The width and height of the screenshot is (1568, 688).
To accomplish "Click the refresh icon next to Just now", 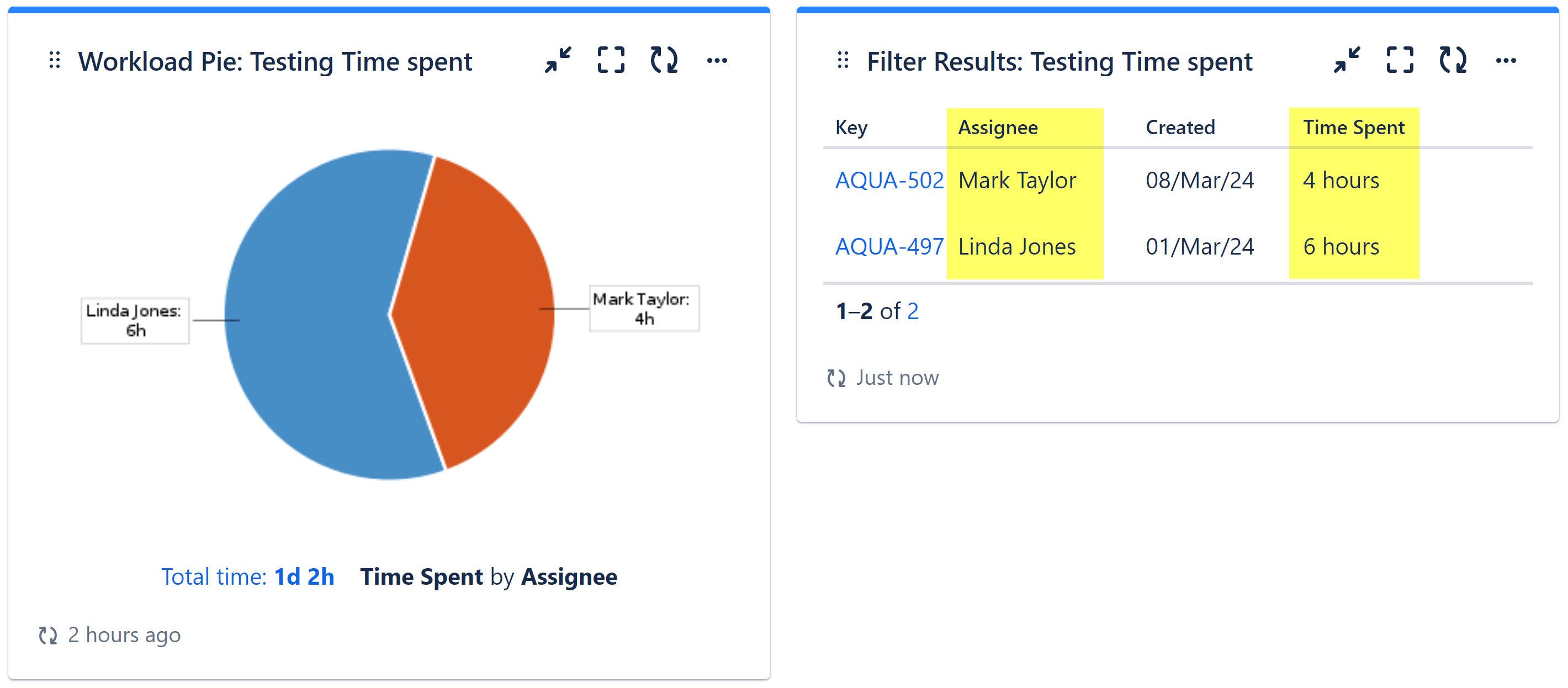I will point(837,378).
